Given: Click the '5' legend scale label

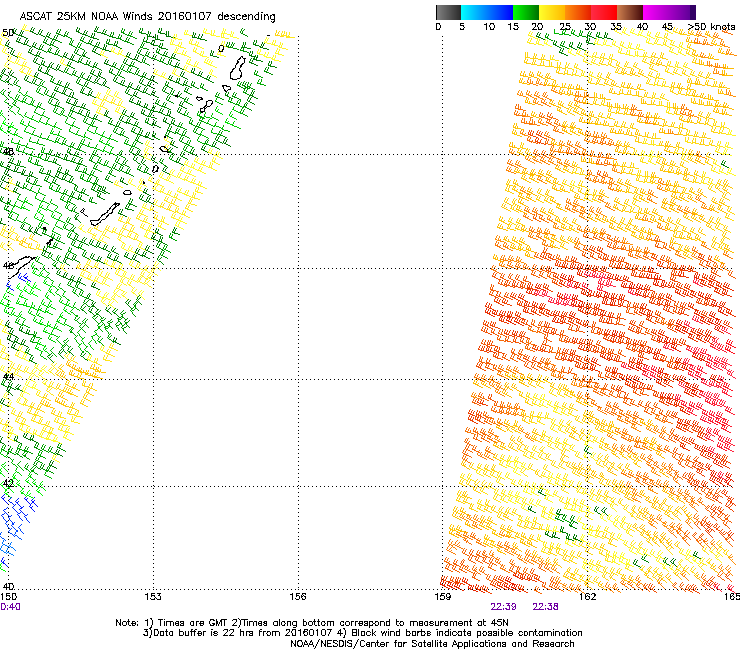Looking at the screenshot, I should click(x=462, y=27).
